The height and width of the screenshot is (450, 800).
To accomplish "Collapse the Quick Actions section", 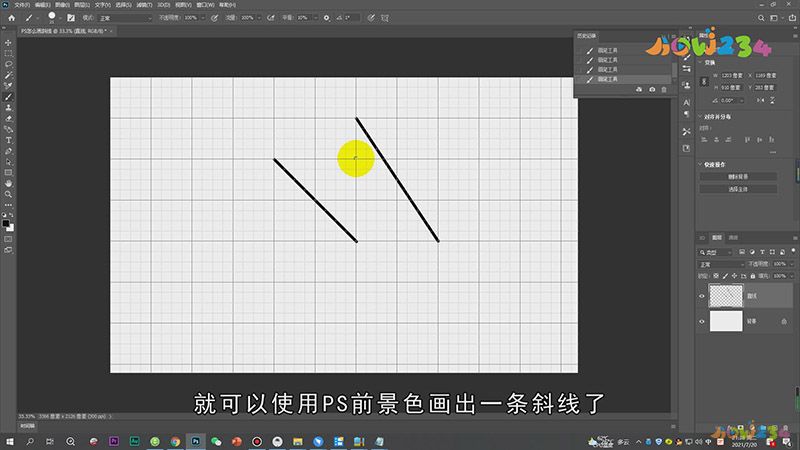I will pos(700,164).
